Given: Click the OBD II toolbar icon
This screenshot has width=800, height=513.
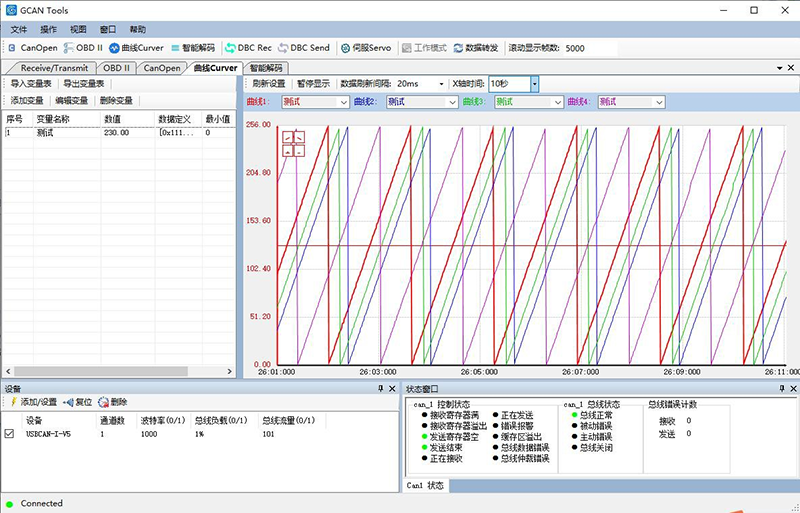Looking at the screenshot, I should (84, 47).
